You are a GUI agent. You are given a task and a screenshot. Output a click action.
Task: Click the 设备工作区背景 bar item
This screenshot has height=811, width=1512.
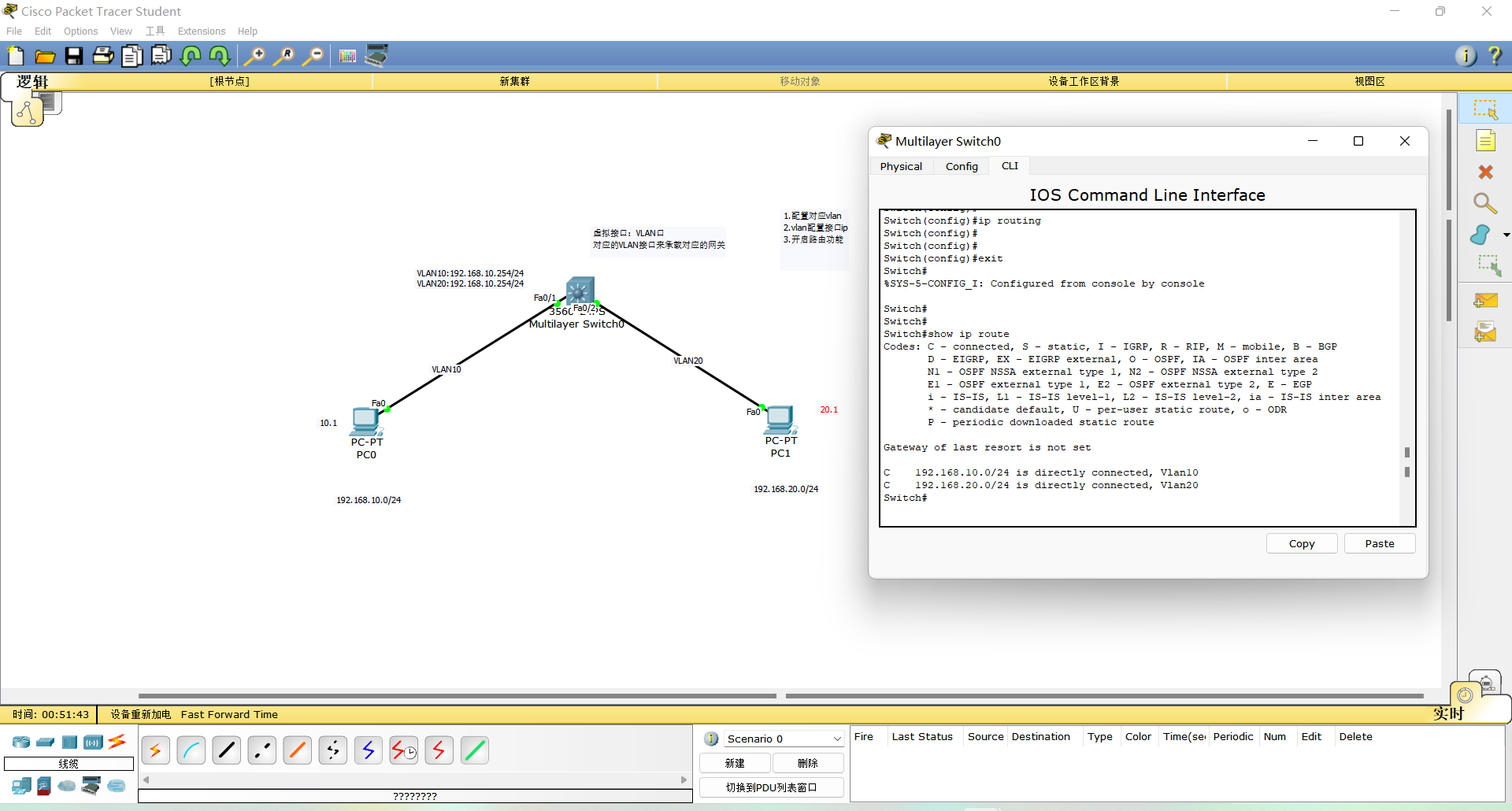[1084, 81]
